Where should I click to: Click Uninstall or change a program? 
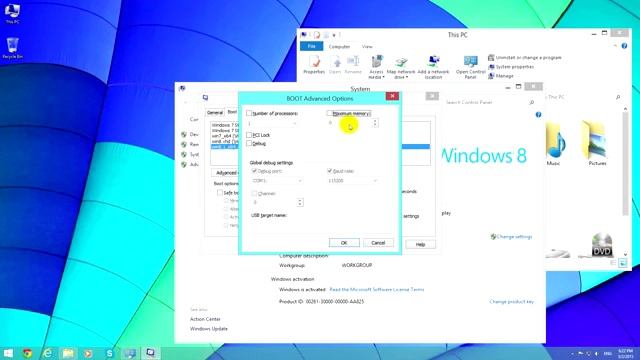524,58
